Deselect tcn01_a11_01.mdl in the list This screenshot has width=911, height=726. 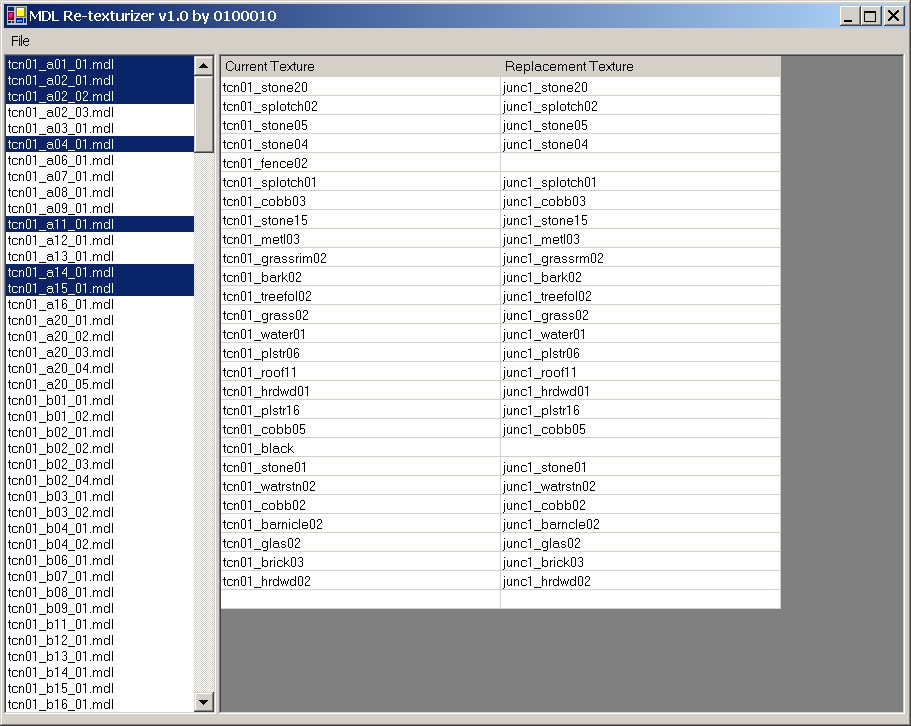click(60, 224)
